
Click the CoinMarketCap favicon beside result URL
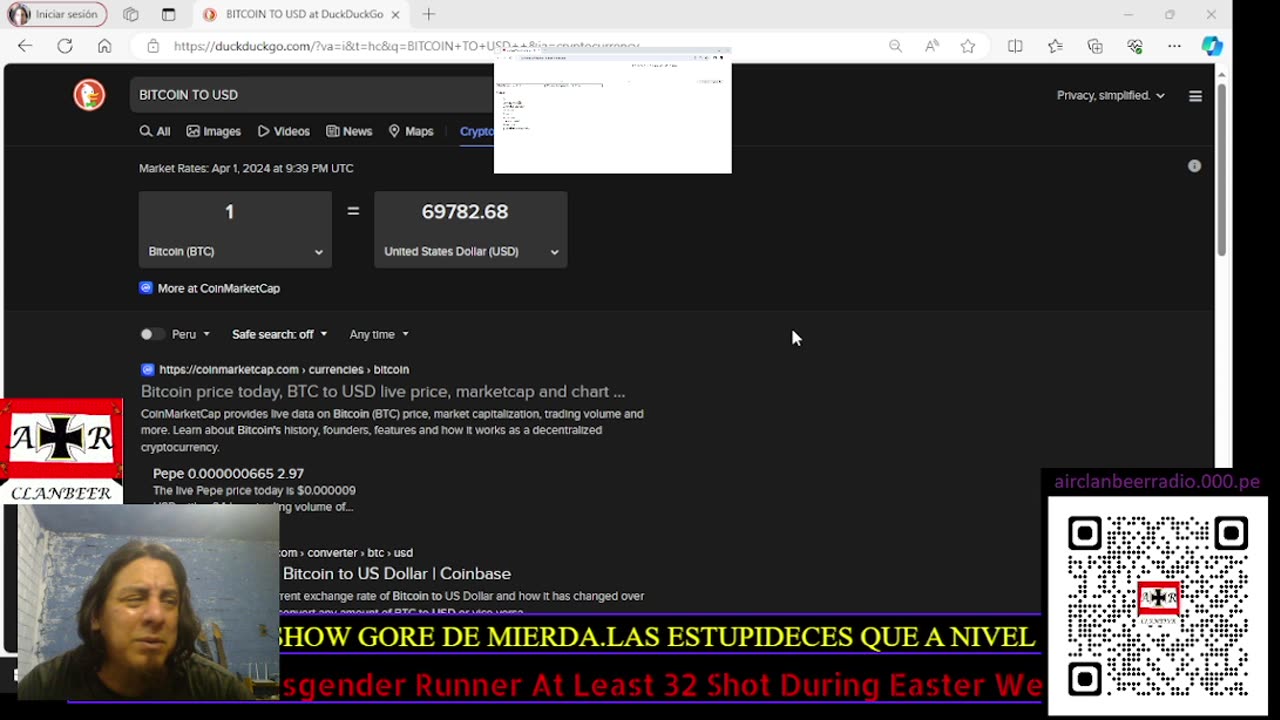point(148,369)
